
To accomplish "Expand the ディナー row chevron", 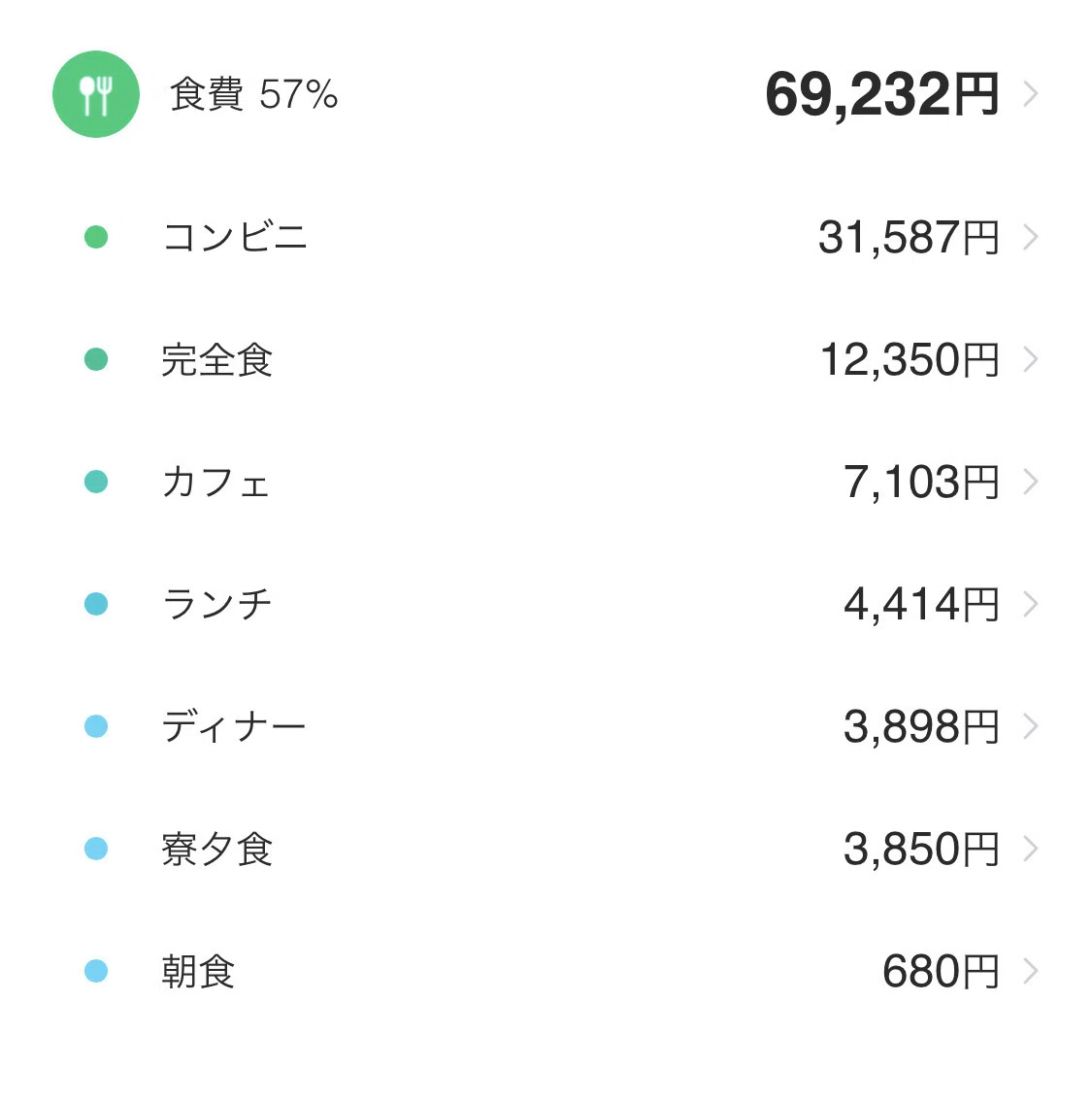I will [x=1030, y=727].
